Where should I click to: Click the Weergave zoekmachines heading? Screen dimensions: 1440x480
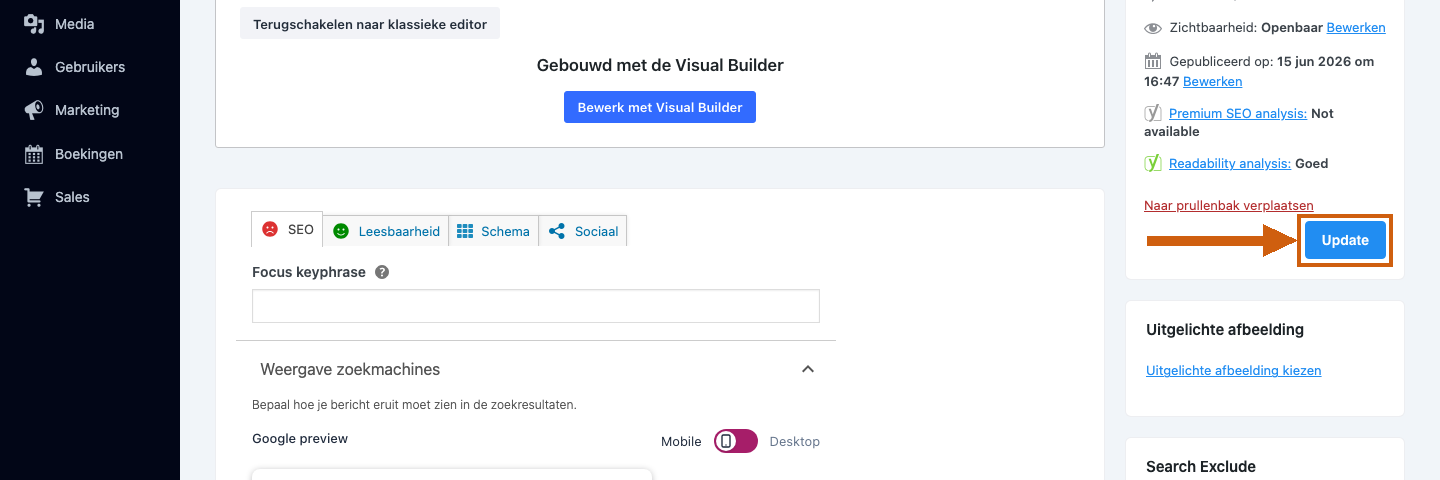click(350, 369)
